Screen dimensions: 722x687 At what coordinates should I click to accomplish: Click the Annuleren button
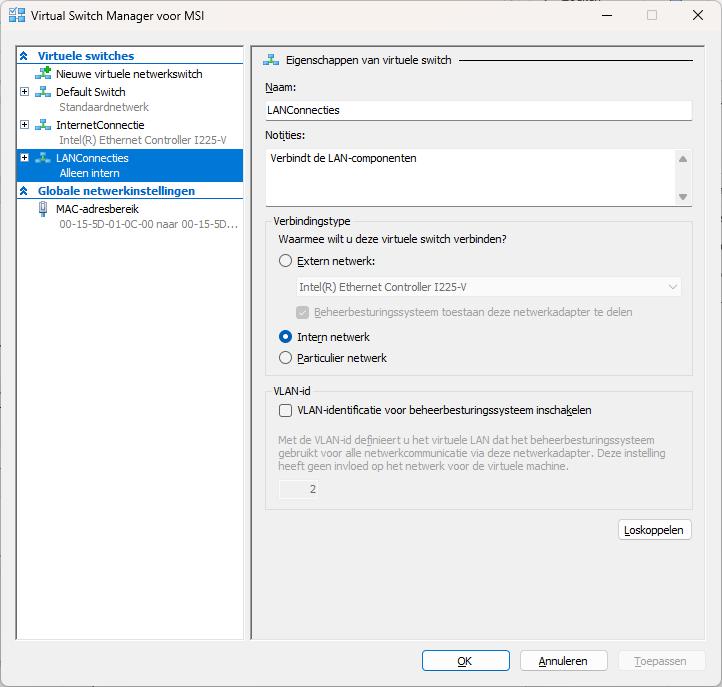pos(563,661)
